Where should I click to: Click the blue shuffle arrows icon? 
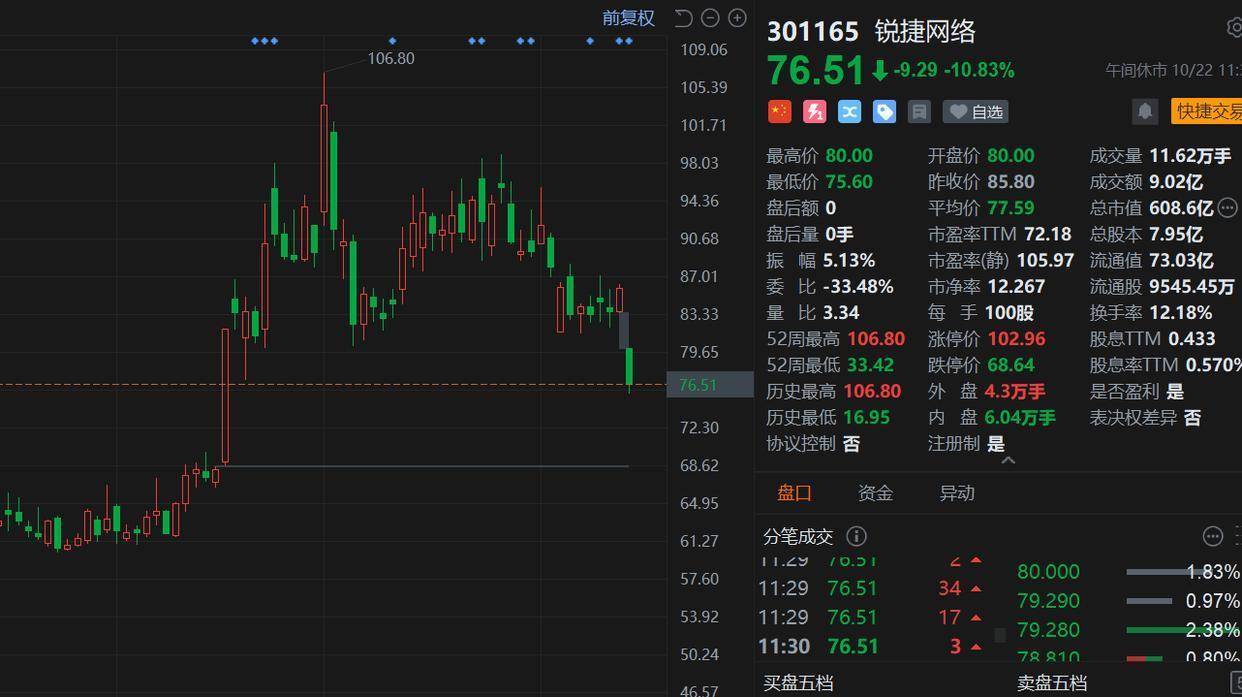click(849, 111)
